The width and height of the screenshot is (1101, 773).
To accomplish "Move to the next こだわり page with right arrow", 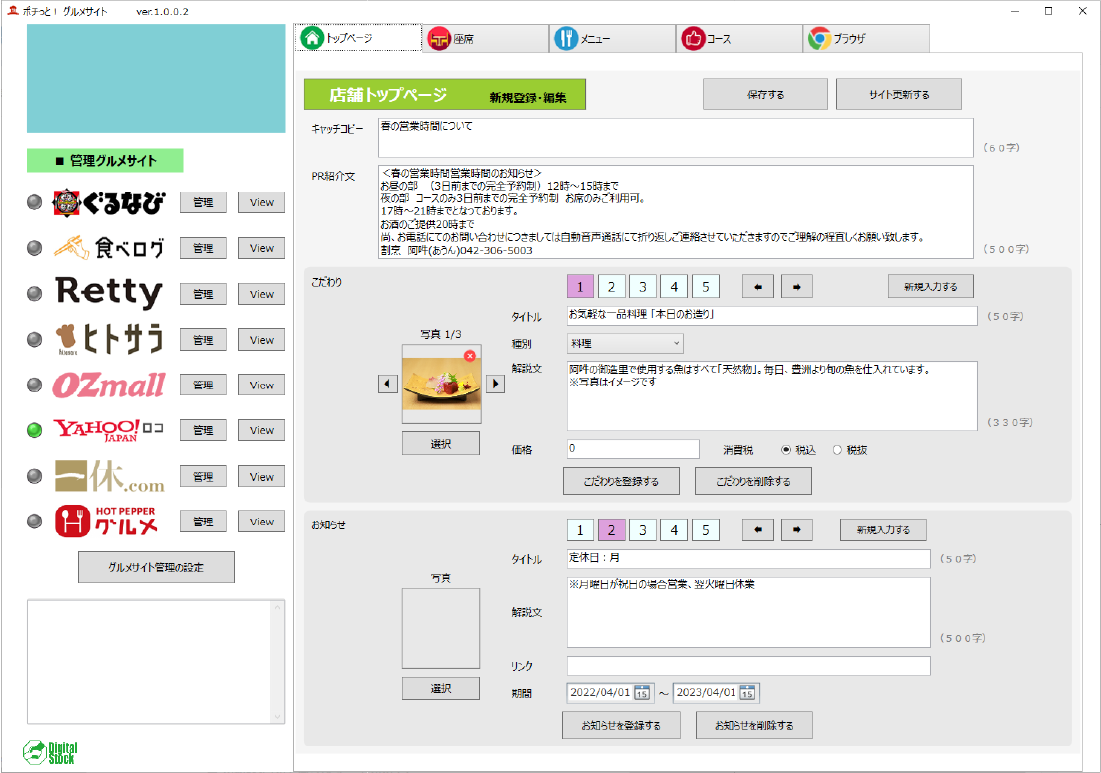I will (796, 287).
